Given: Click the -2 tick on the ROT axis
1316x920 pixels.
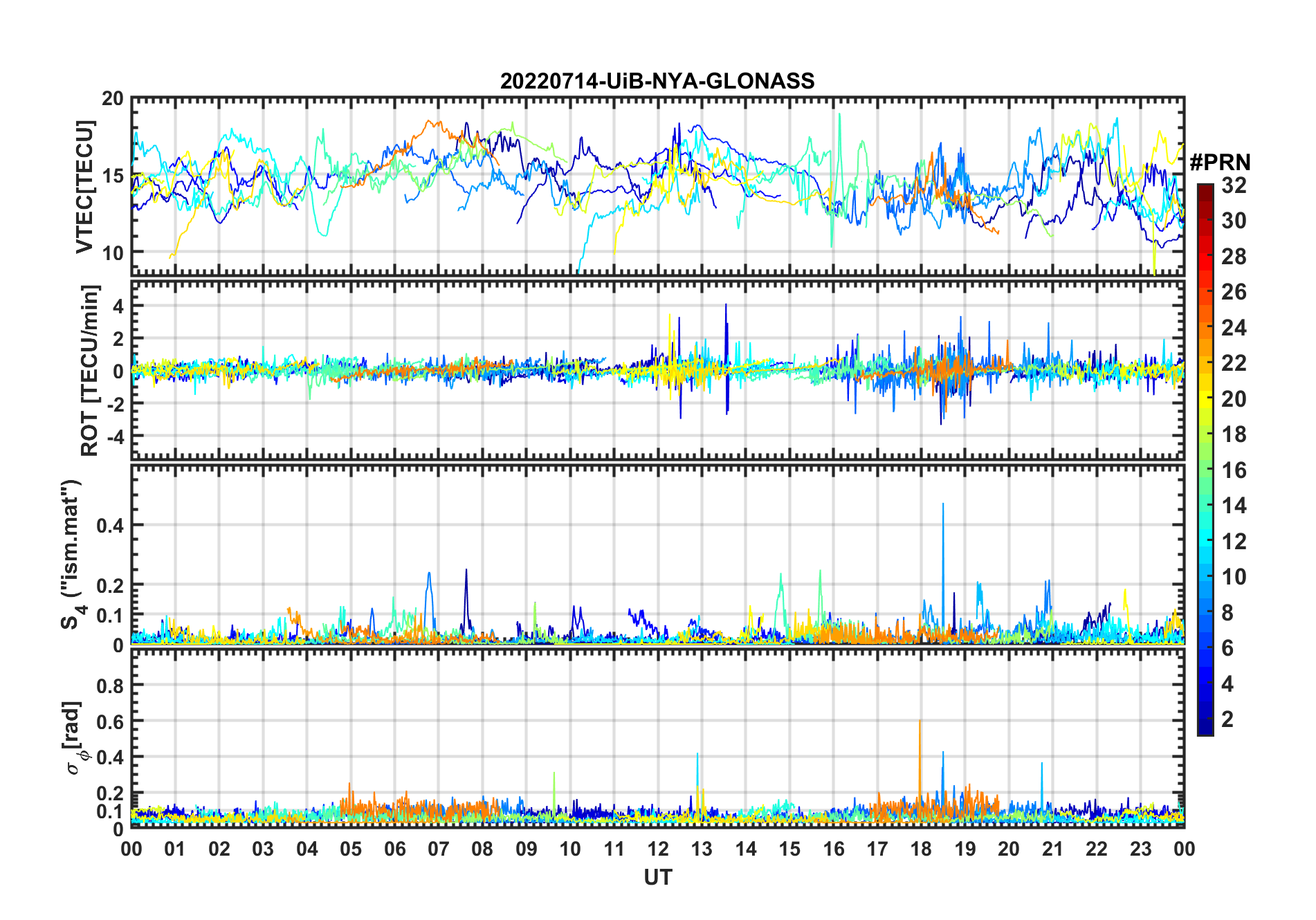Looking at the screenshot, I should click(116, 404).
